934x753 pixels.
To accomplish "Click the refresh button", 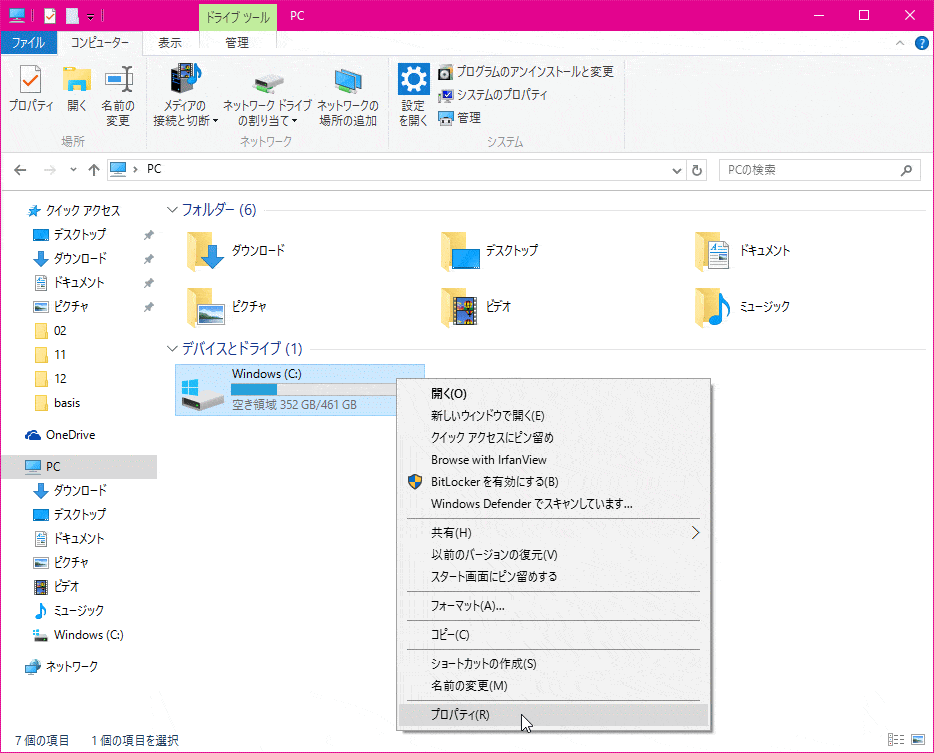I will pyautogui.click(x=696, y=171).
